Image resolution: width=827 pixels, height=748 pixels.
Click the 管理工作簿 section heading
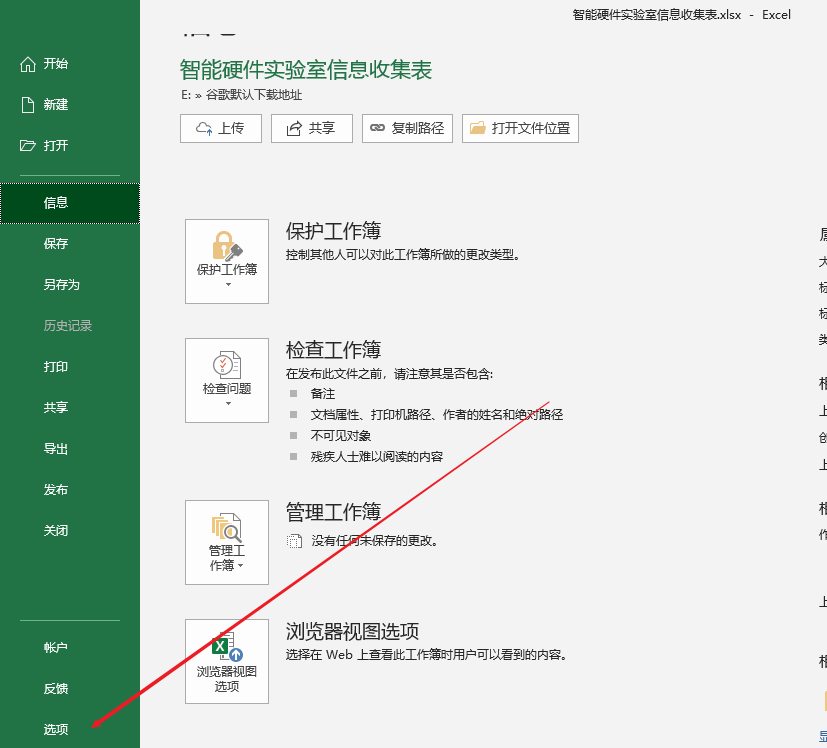(x=333, y=512)
